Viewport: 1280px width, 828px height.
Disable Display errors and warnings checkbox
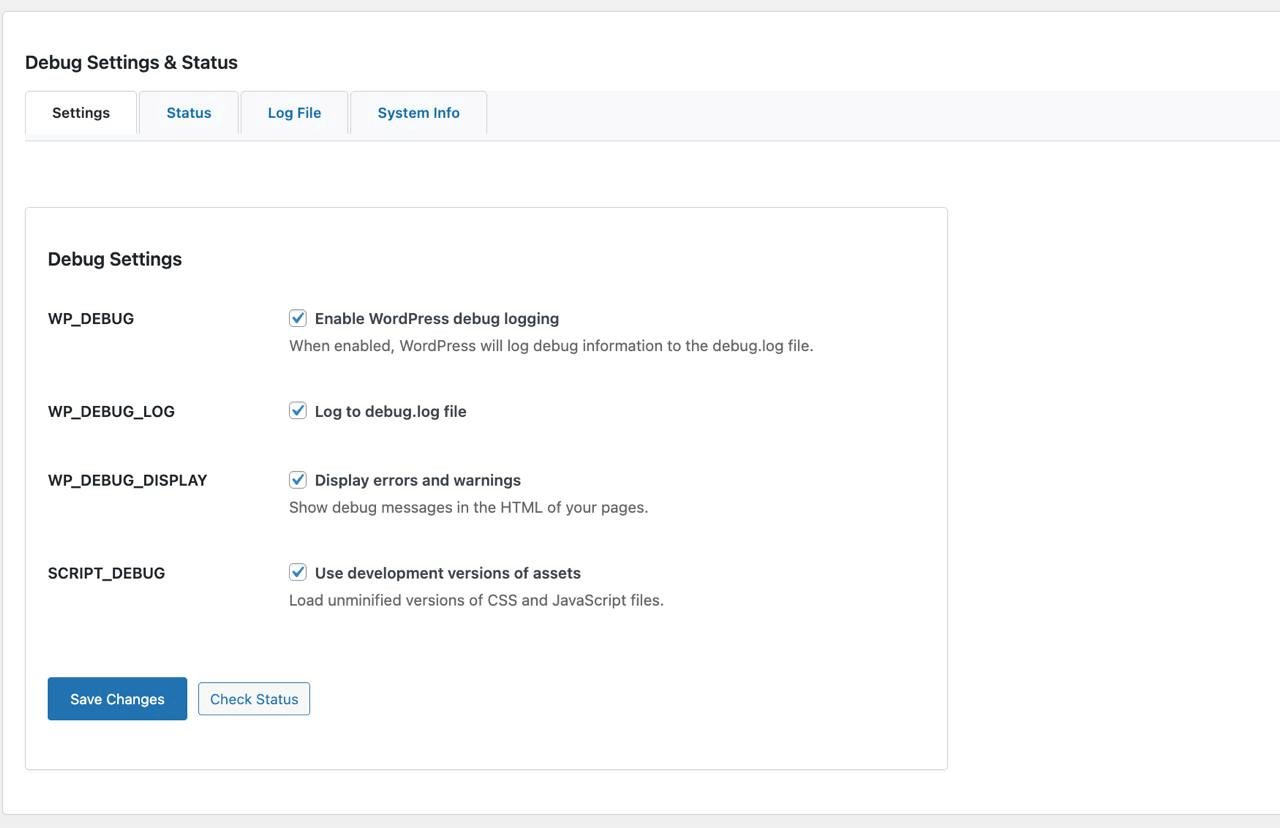pyautogui.click(x=298, y=479)
